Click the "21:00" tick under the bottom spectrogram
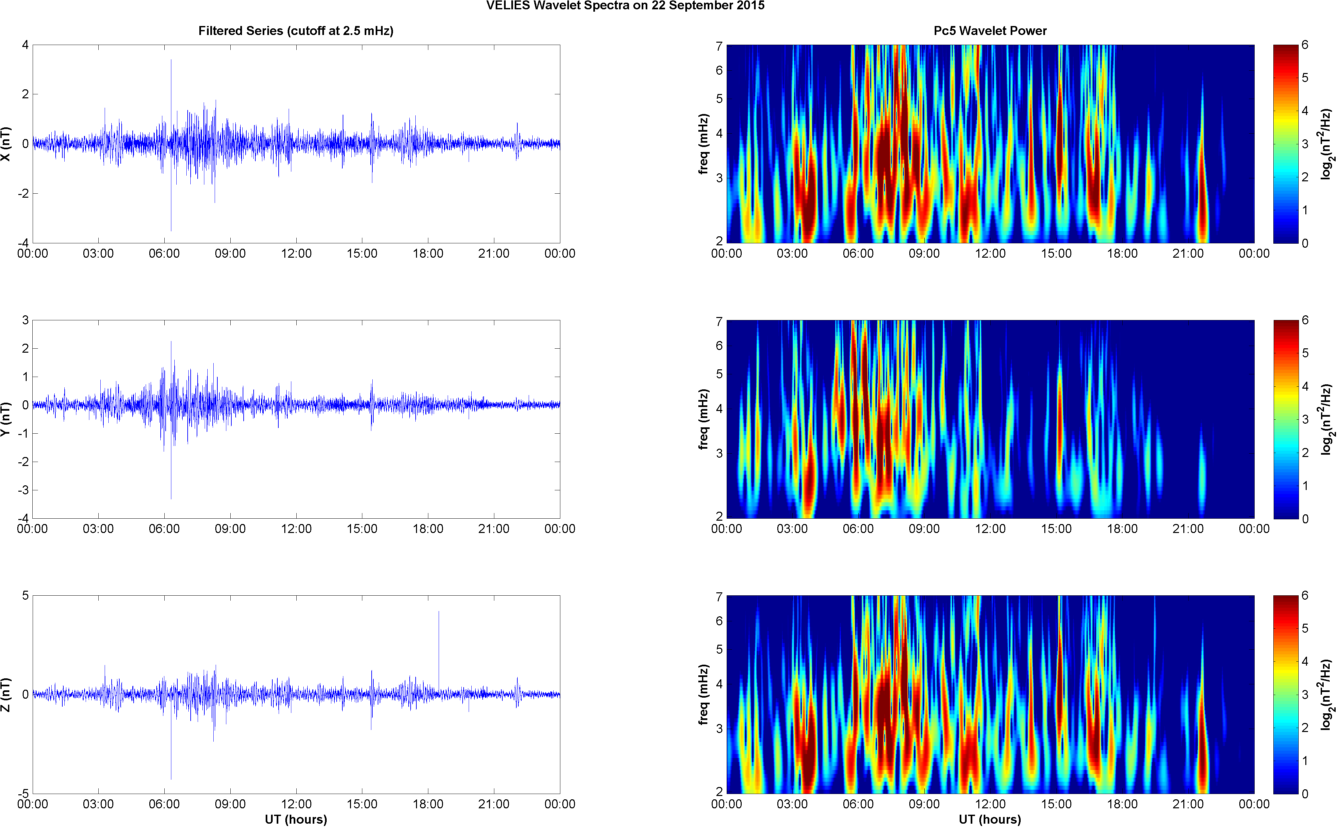The width and height of the screenshot is (1337, 827). (1188, 803)
